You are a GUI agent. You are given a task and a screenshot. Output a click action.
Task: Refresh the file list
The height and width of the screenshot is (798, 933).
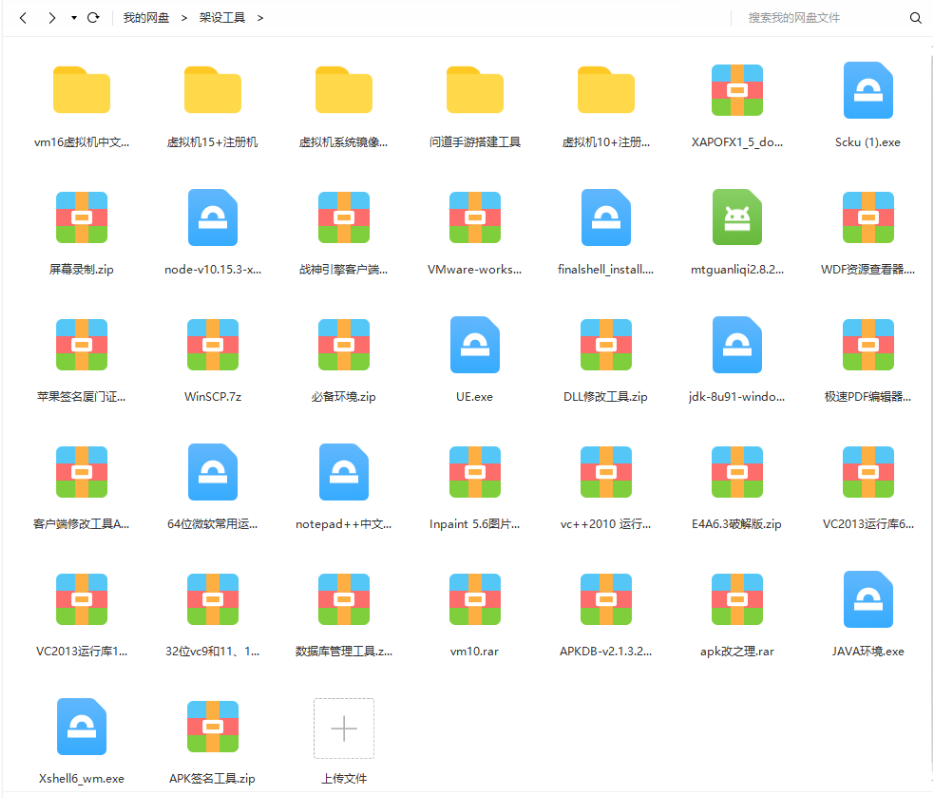point(93,18)
